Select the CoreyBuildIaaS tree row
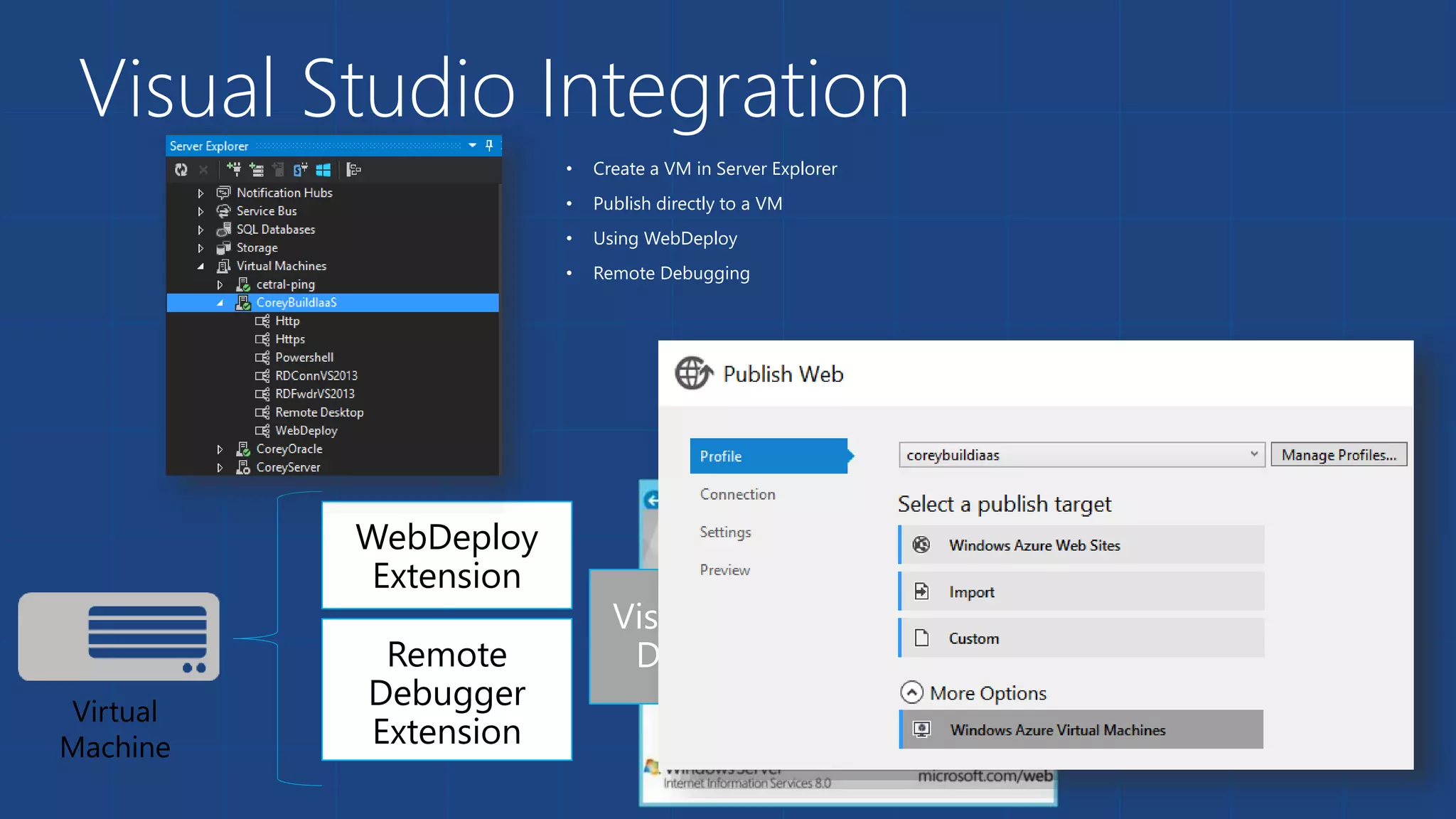 pyautogui.click(x=333, y=303)
